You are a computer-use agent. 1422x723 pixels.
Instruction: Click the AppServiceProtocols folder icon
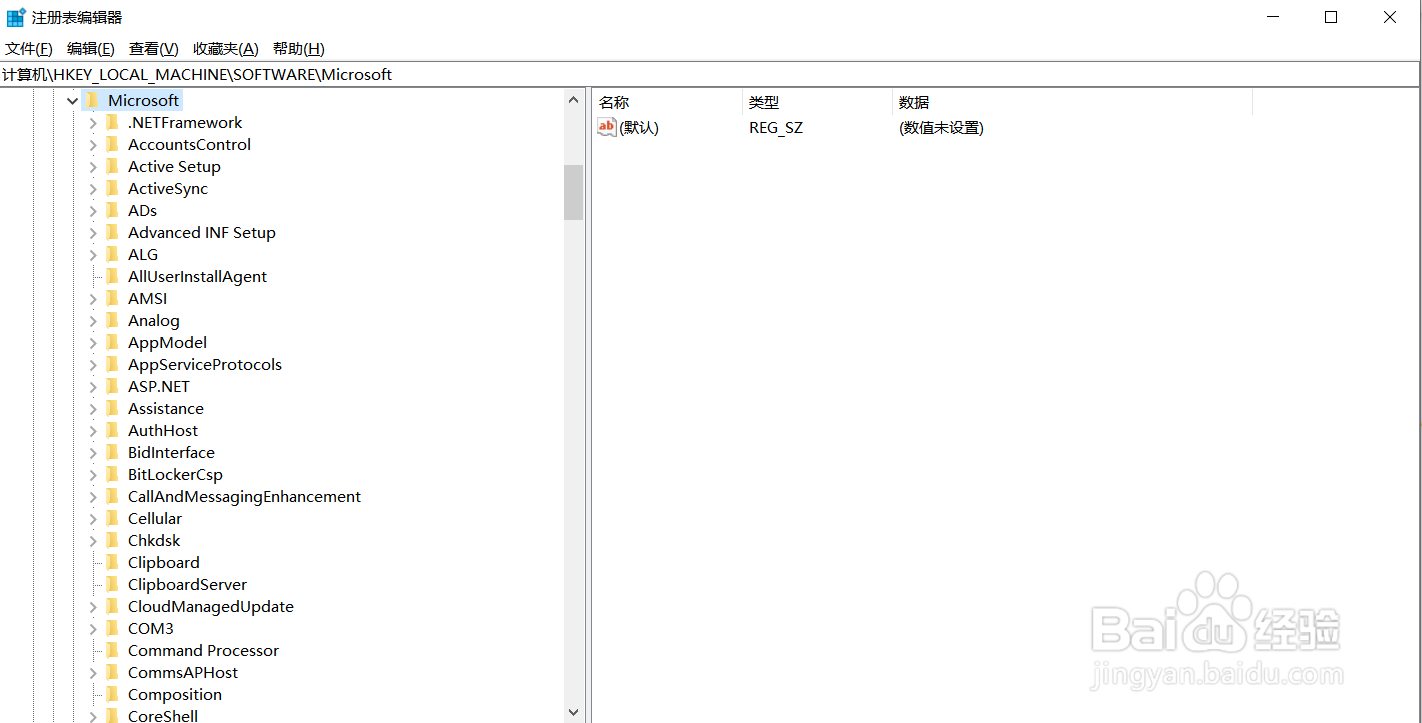coord(112,364)
